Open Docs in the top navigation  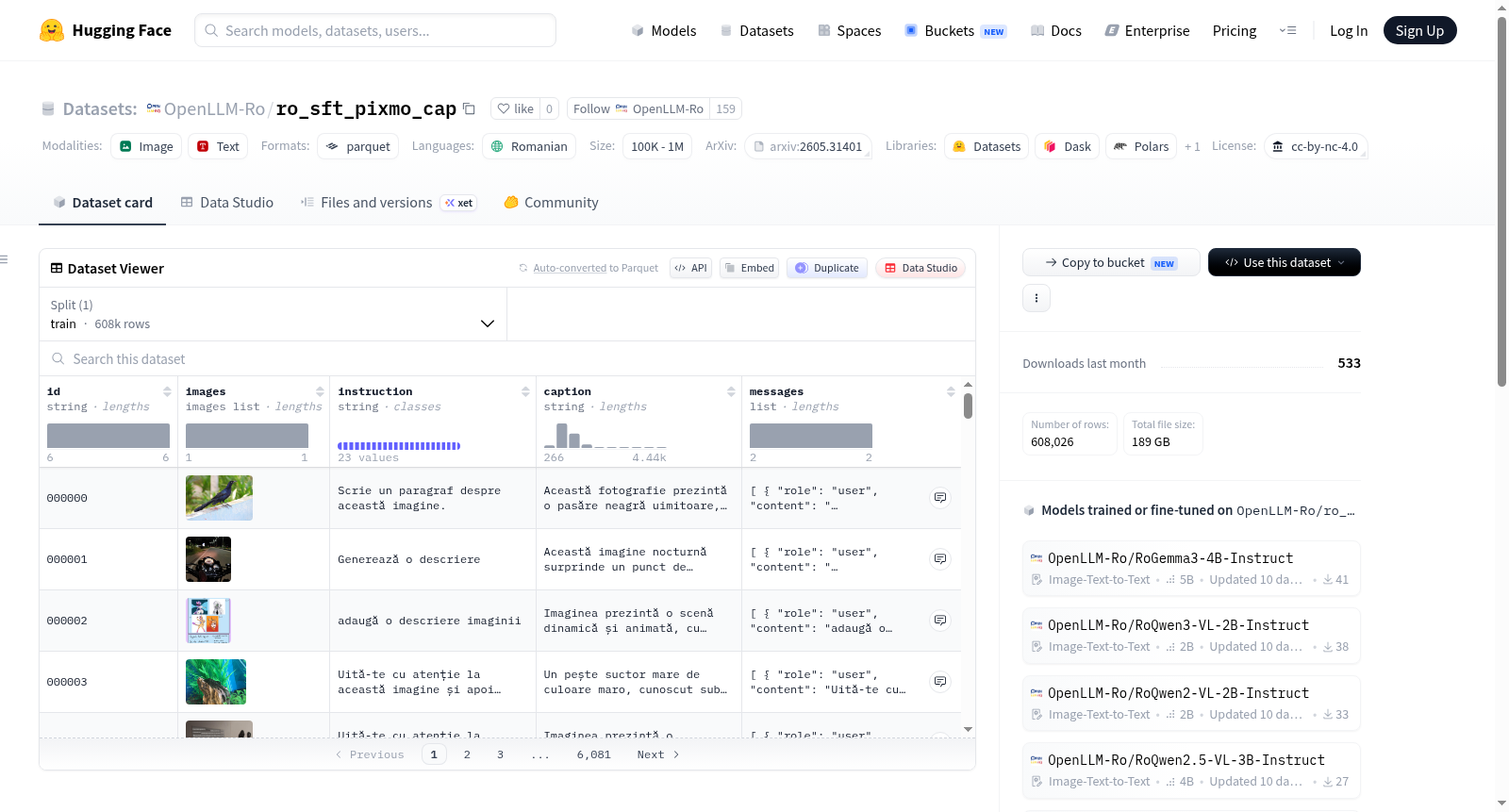pos(1055,30)
